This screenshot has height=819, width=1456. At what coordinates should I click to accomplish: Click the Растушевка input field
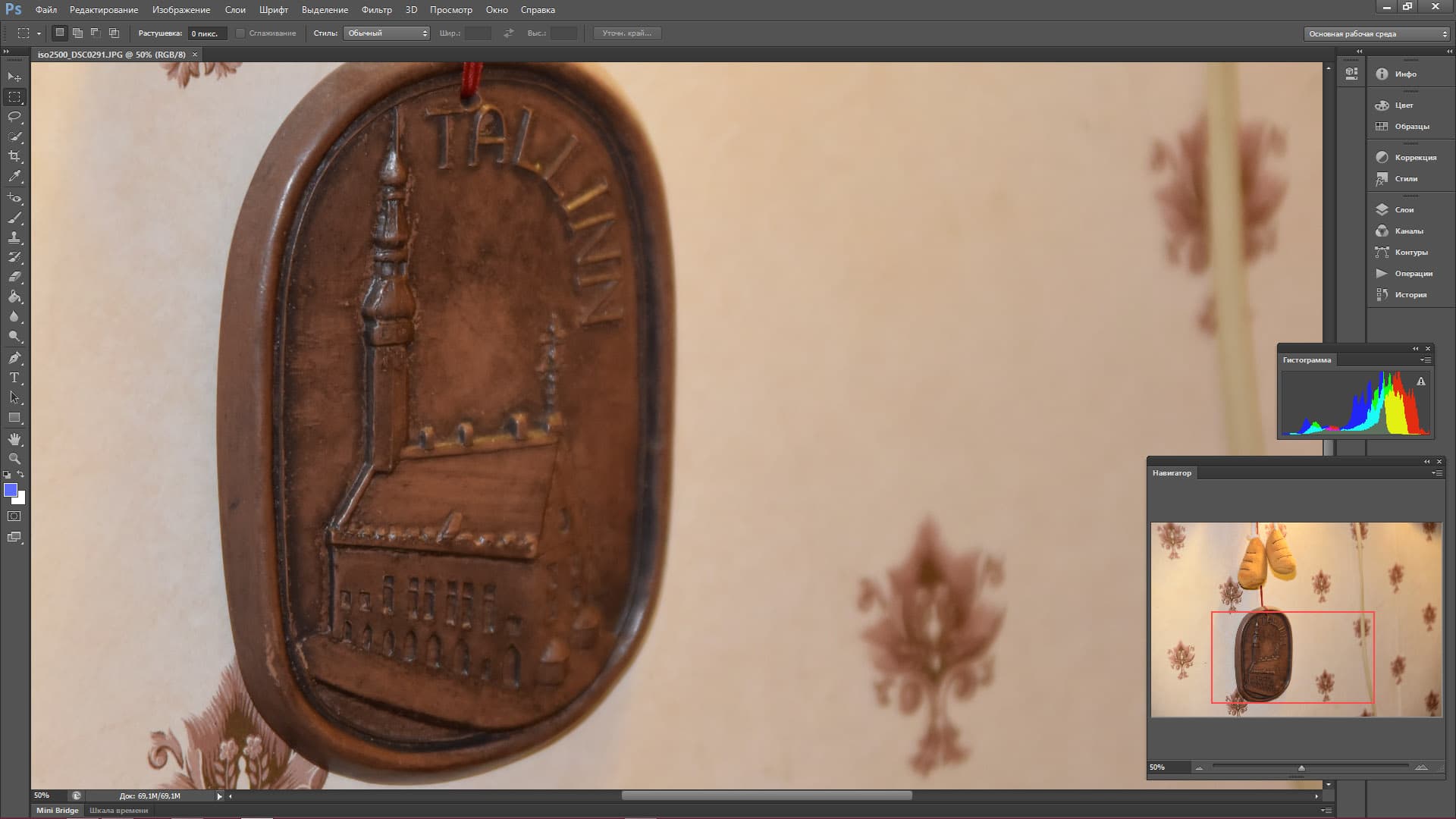point(206,33)
